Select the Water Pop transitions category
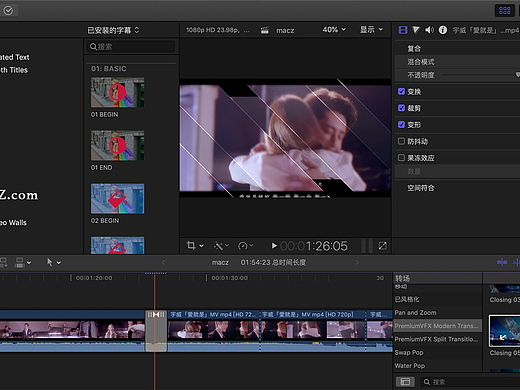The width and height of the screenshot is (520, 390). click(437, 366)
